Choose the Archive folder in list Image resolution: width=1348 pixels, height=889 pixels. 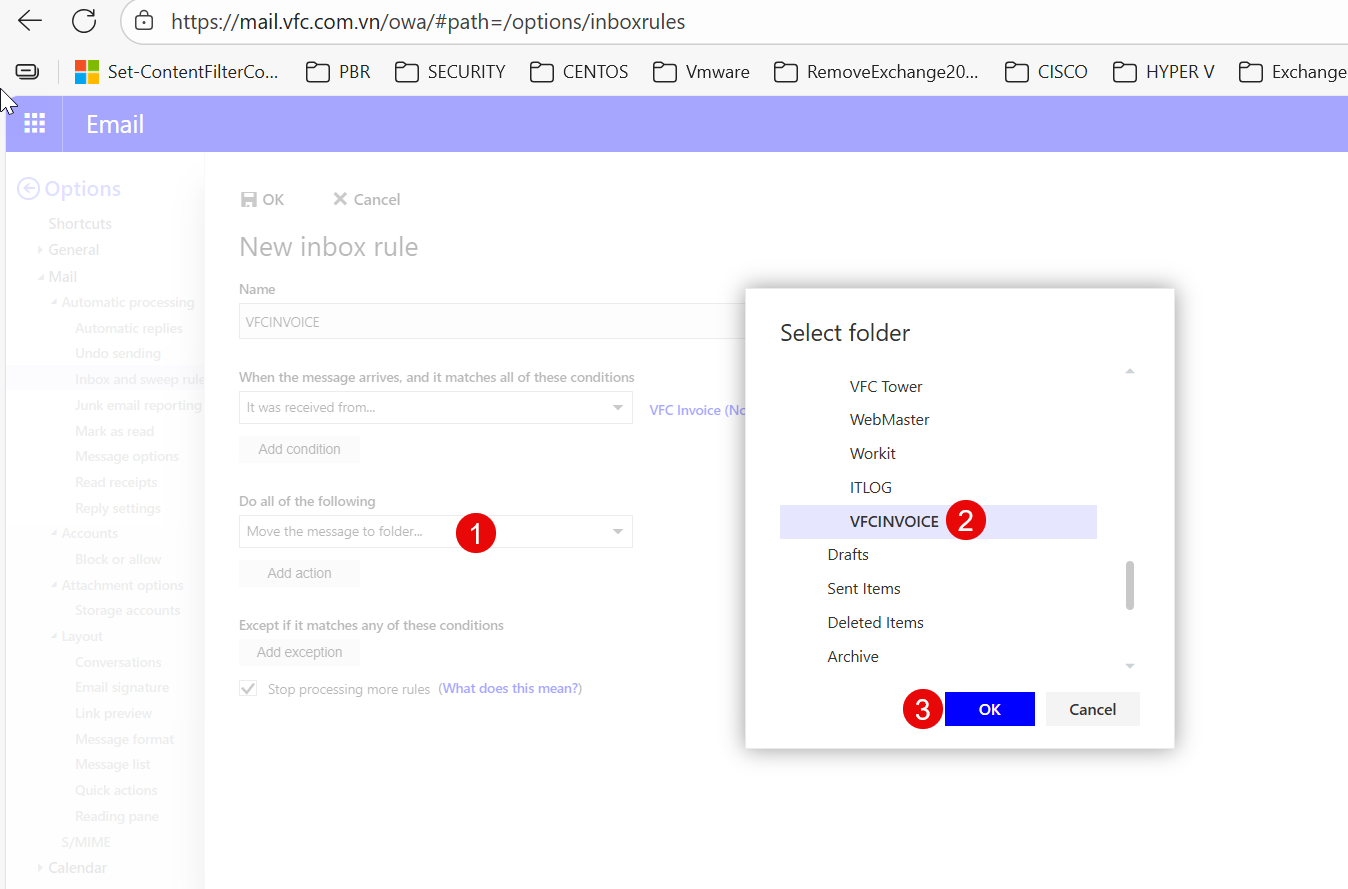853,657
